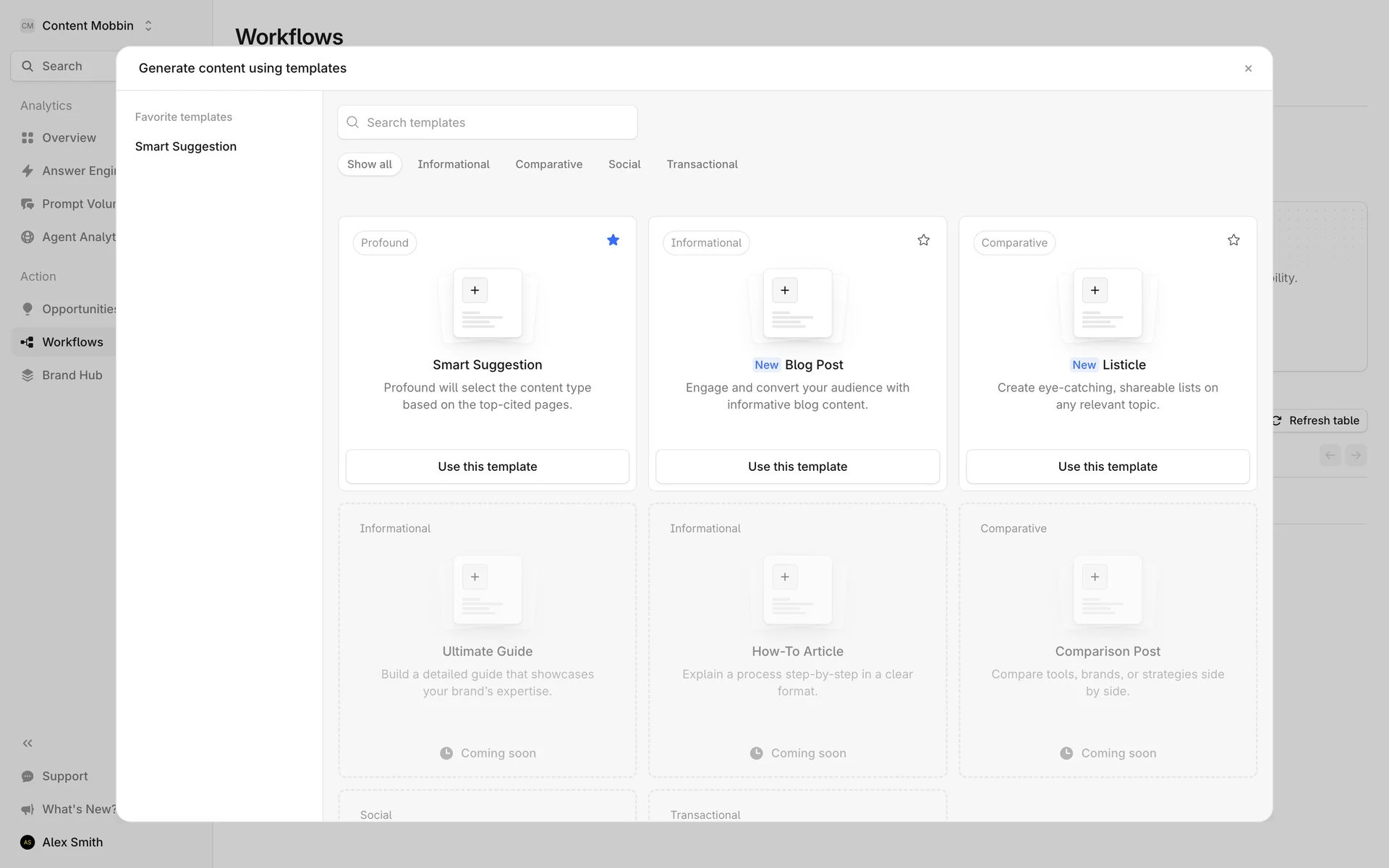Open the Content Mobbin workspace switcher
The image size is (1389, 868).
(87, 25)
